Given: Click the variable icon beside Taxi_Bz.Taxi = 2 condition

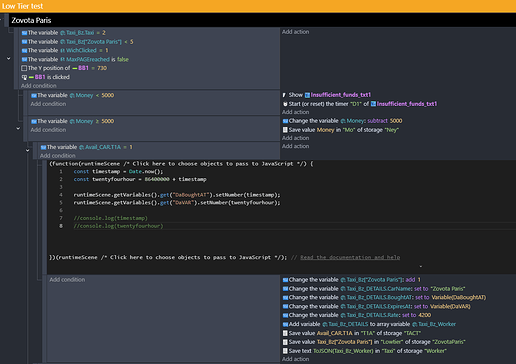Looking at the screenshot, I should [x=24, y=33].
